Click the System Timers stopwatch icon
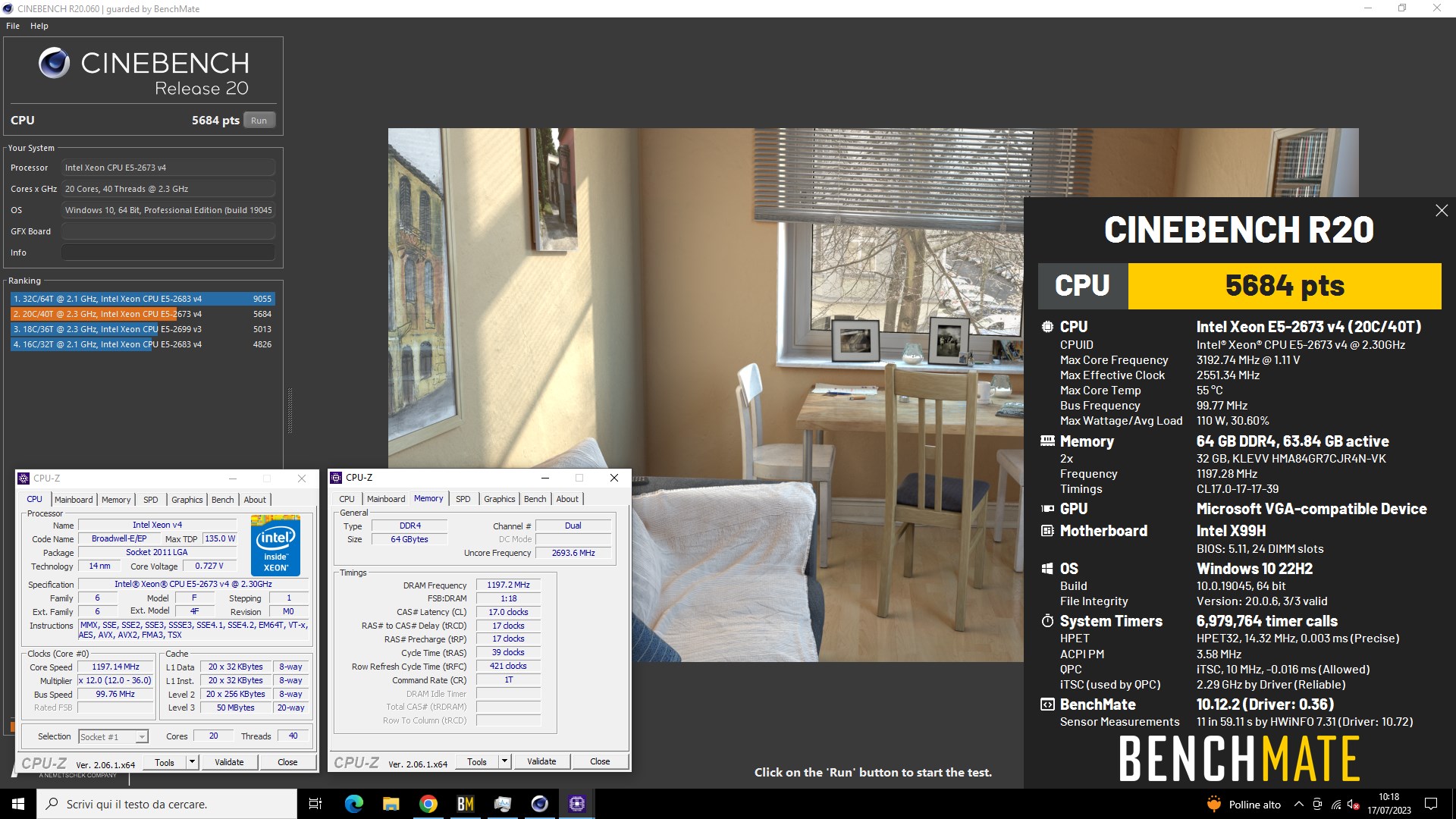Screen dimensions: 1456x819 (x=1047, y=621)
